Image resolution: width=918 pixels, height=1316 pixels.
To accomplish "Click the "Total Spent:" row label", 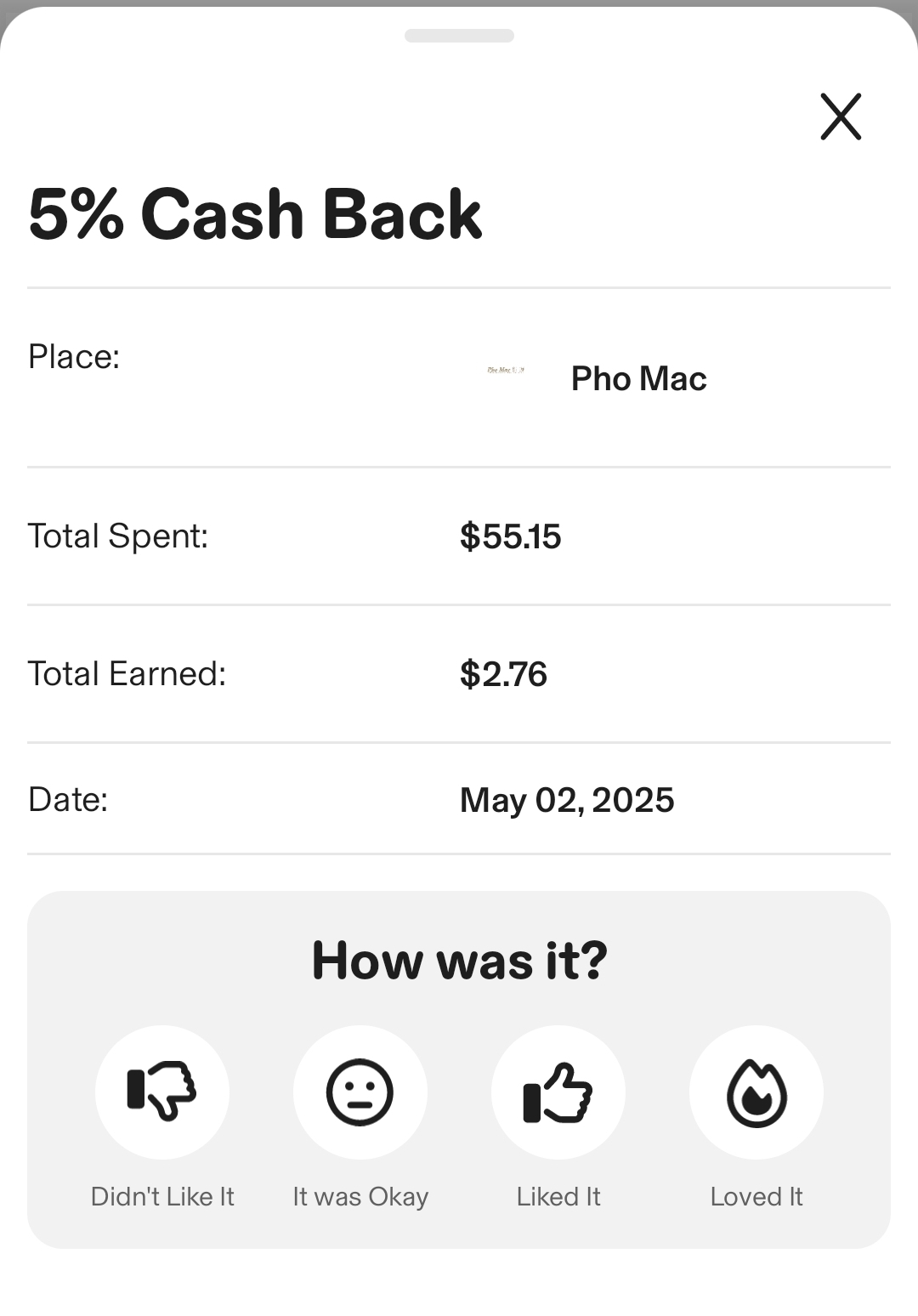I will tap(118, 536).
